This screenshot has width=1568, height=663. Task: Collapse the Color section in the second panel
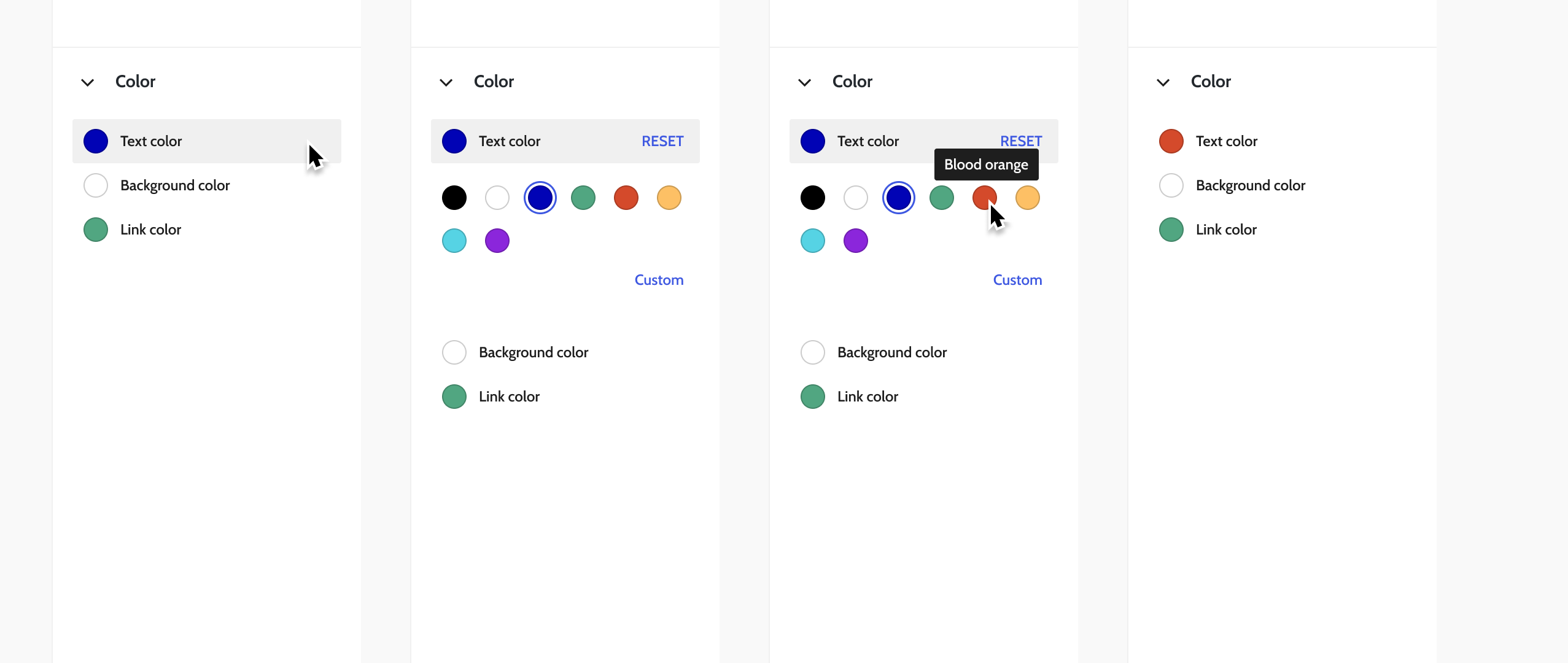click(446, 82)
